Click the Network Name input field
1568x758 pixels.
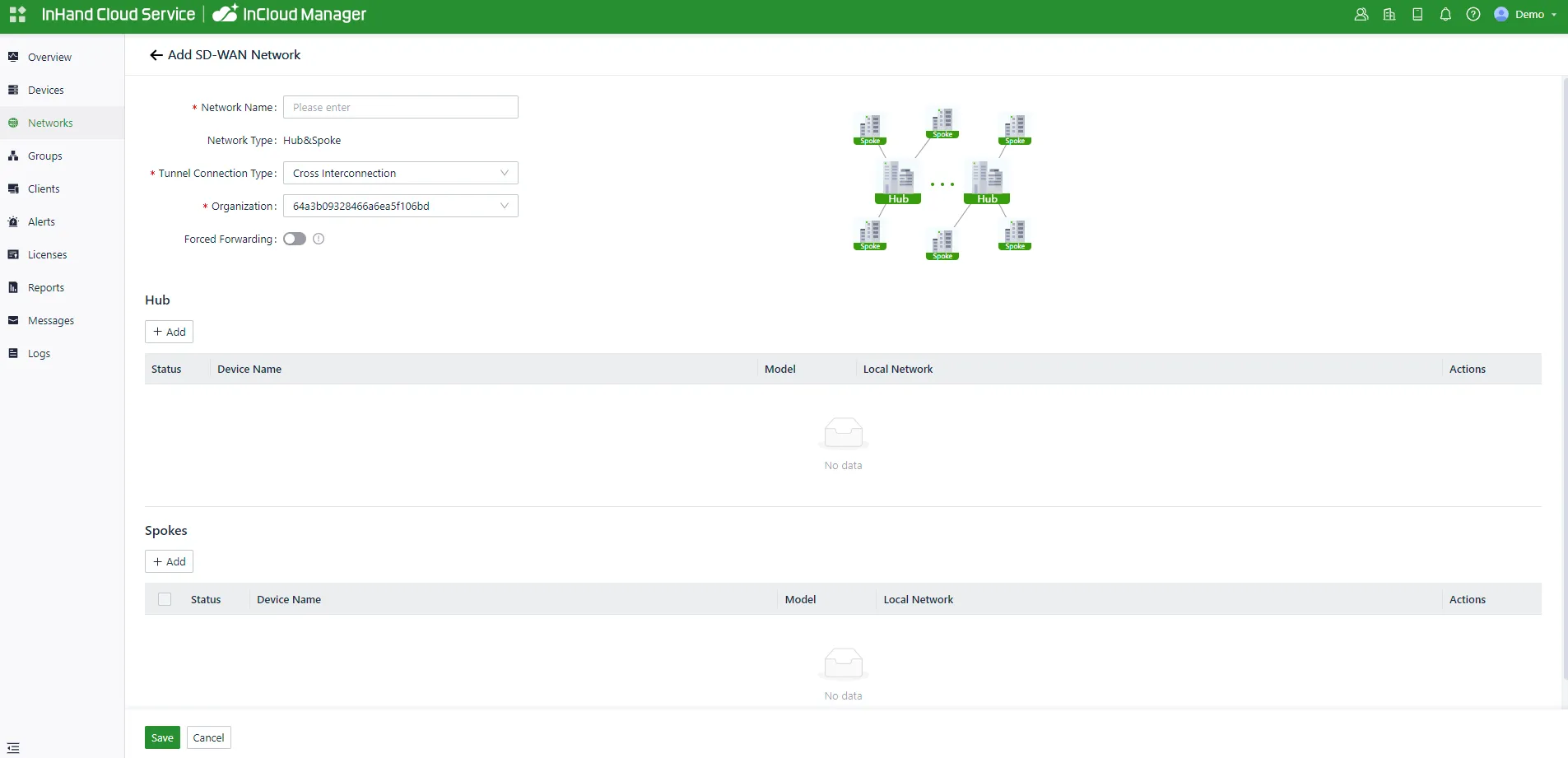(x=401, y=107)
